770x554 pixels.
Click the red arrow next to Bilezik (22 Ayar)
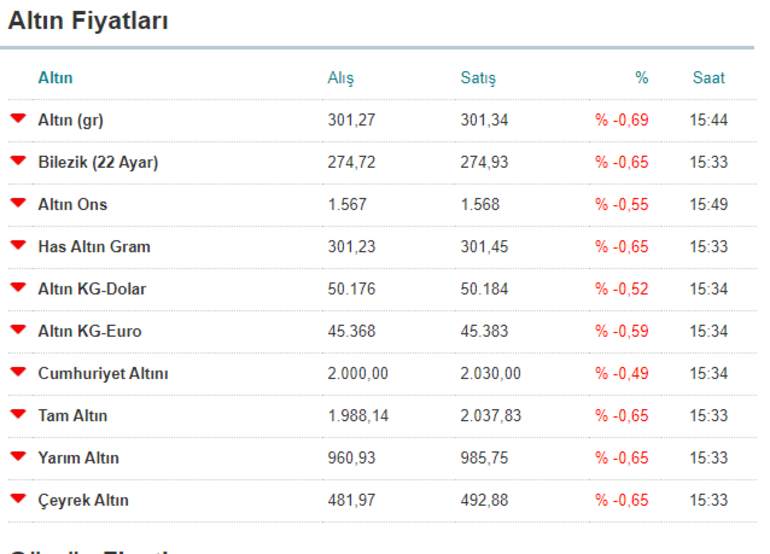coord(18,161)
